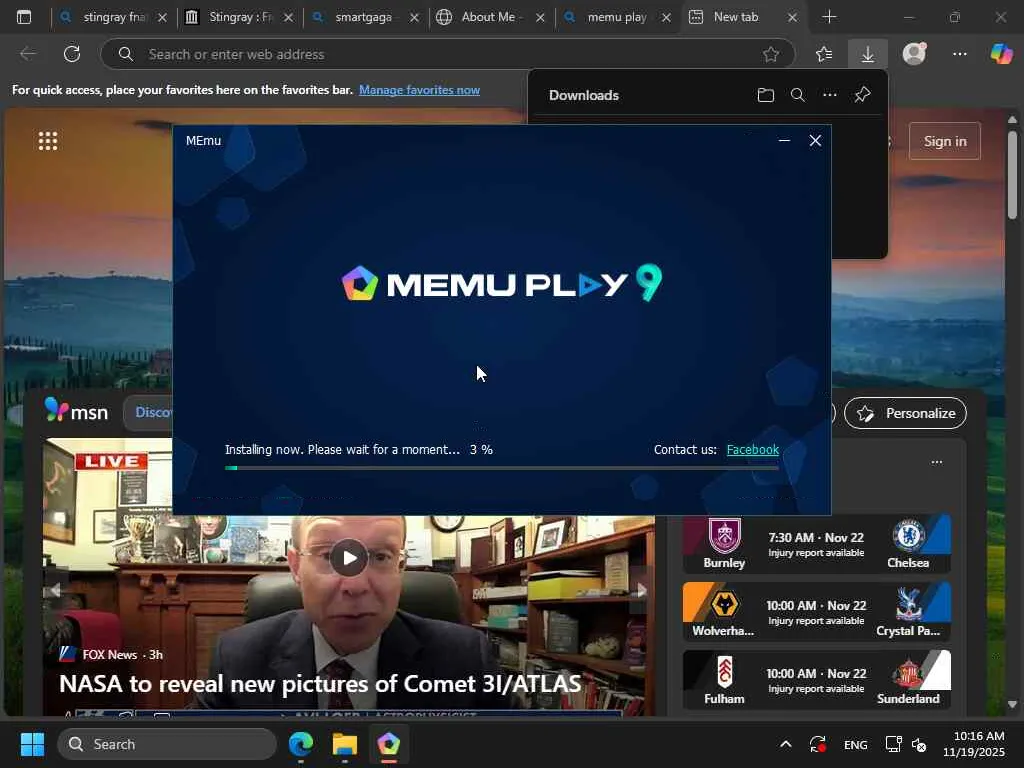Close the 'memu play' tab
This screenshot has width=1024, height=768.
pos(666,18)
